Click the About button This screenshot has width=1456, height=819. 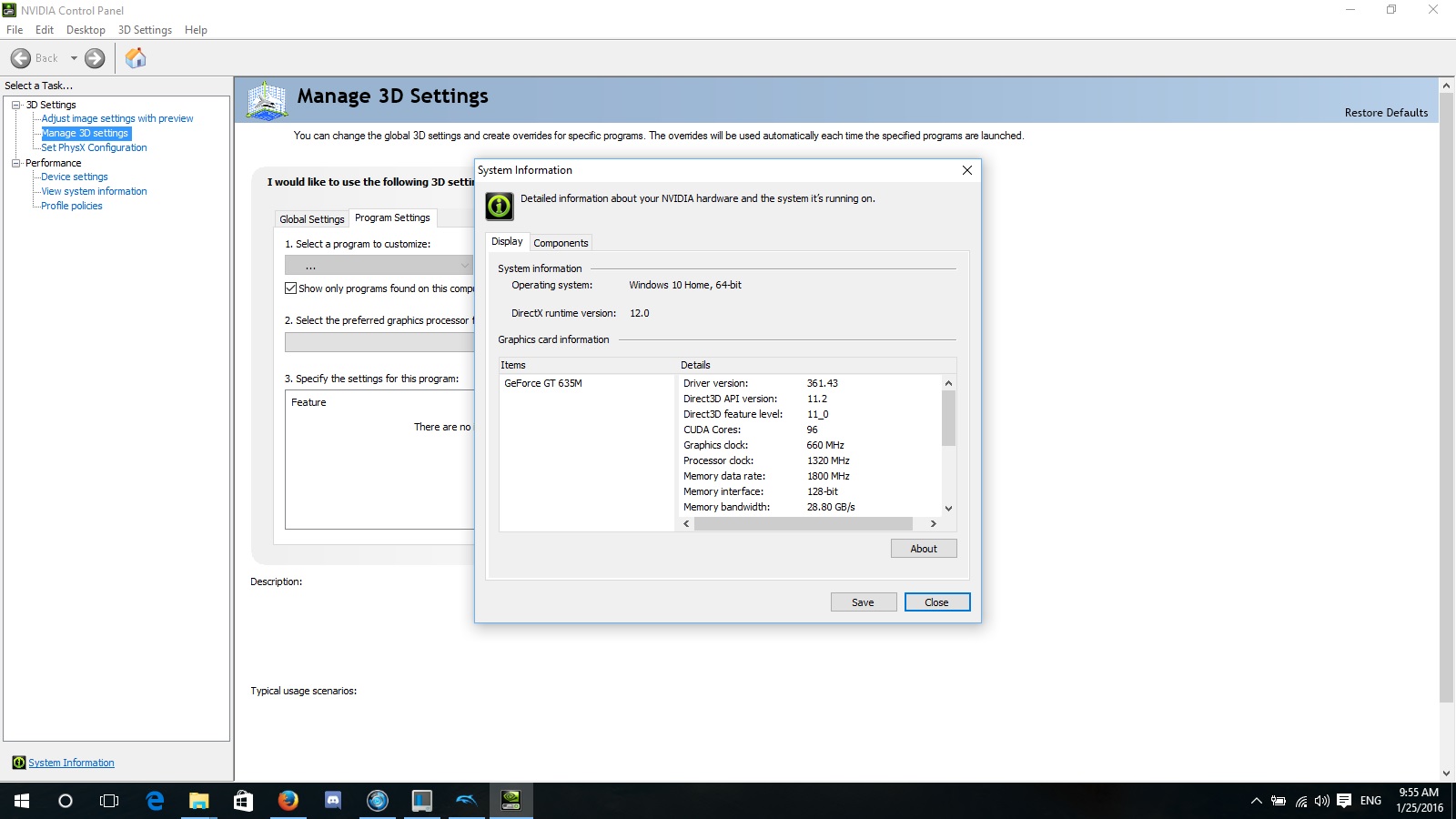(923, 549)
